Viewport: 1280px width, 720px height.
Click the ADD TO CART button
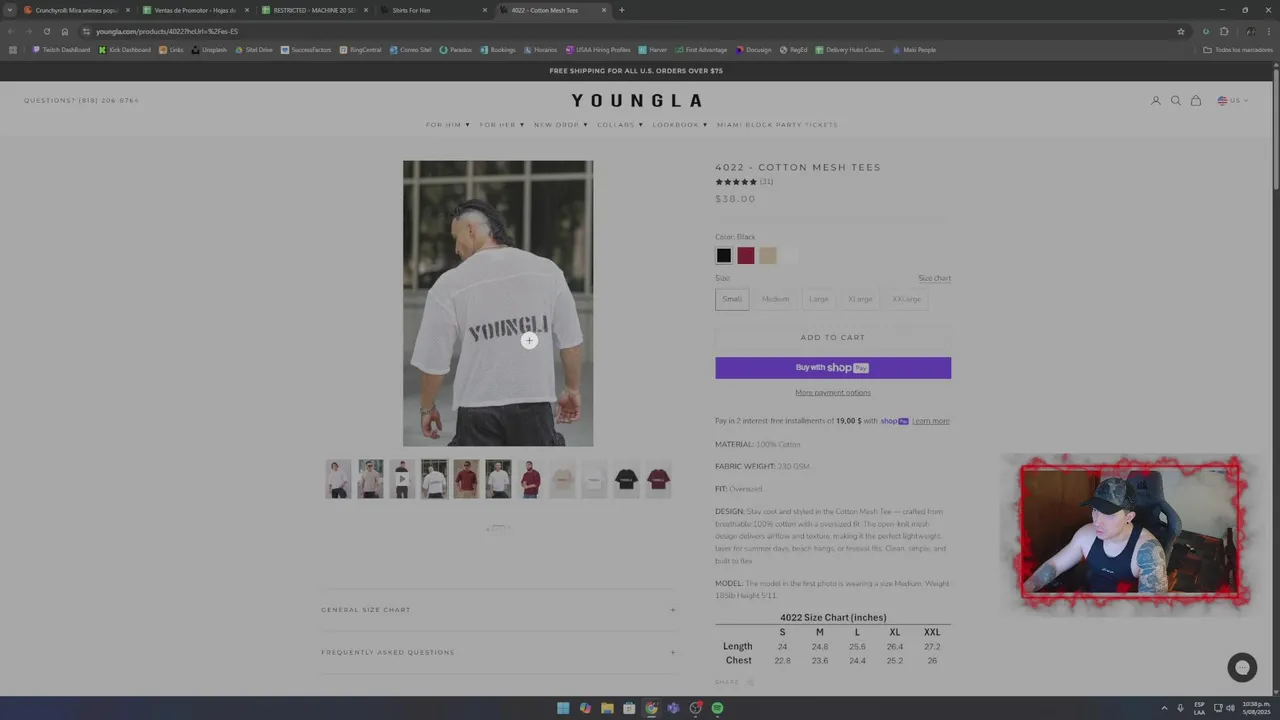[833, 337]
